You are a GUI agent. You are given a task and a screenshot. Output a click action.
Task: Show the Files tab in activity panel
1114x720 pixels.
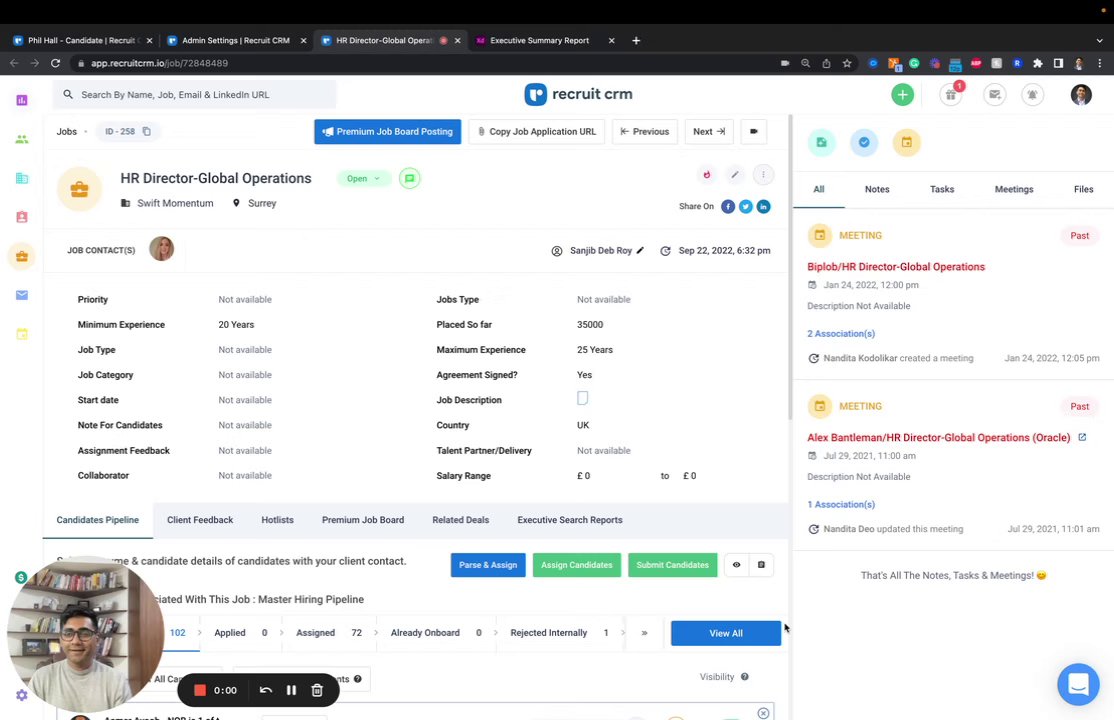pyautogui.click(x=1083, y=189)
